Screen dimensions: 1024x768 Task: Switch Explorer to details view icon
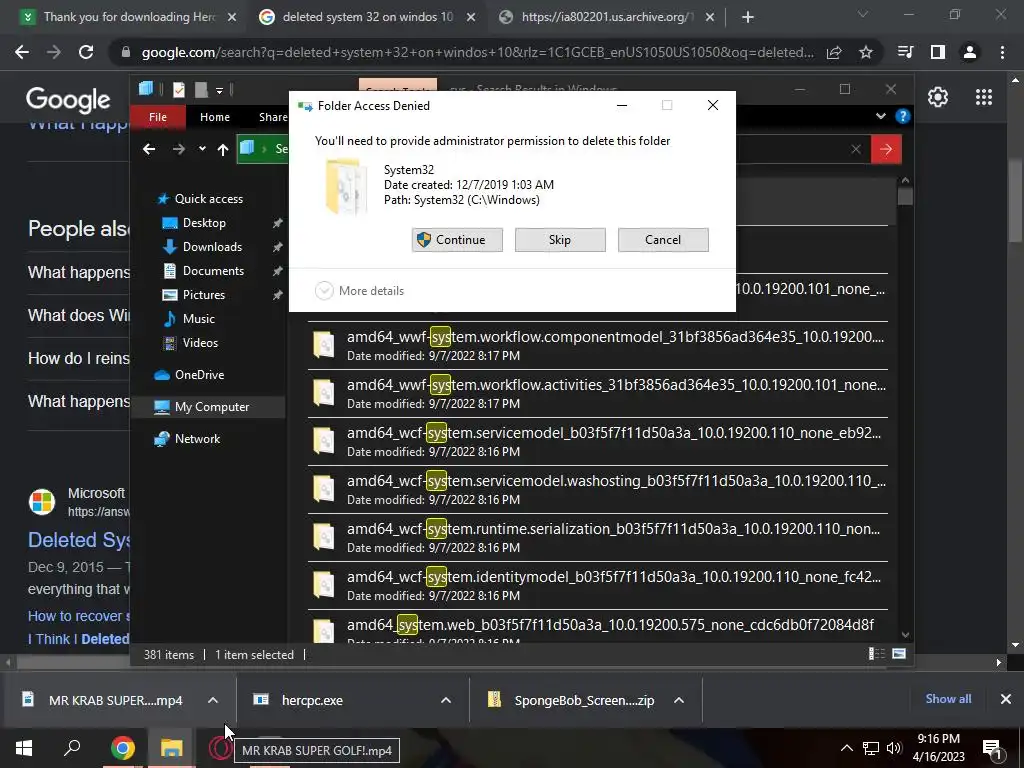(877, 654)
